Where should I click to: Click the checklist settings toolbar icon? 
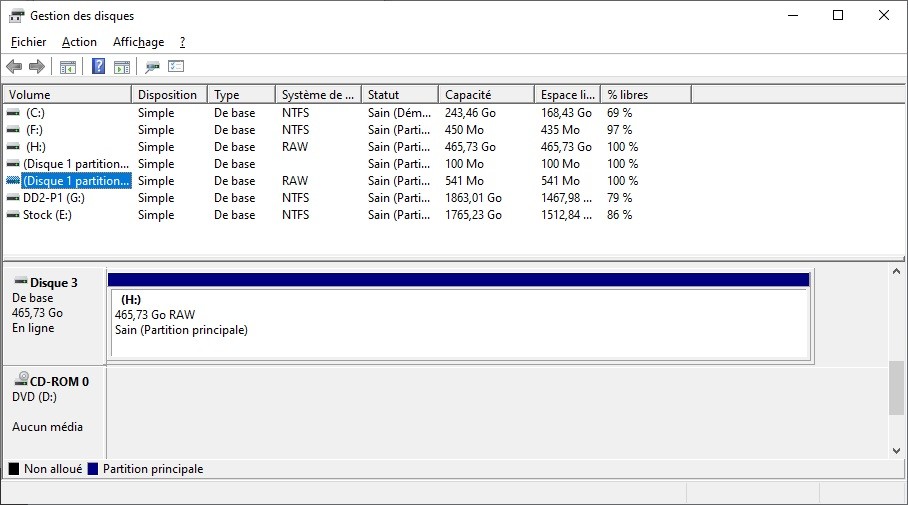pos(176,67)
